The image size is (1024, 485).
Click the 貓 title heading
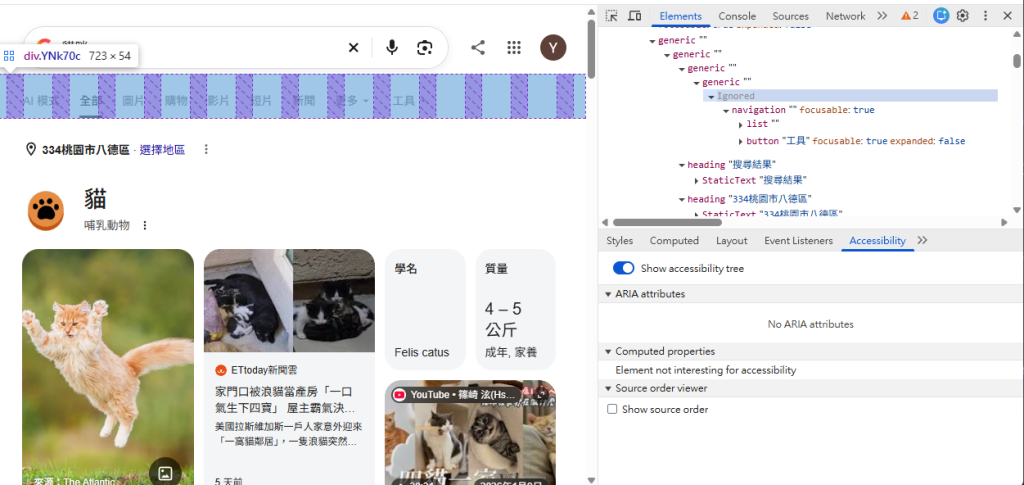pos(95,198)
